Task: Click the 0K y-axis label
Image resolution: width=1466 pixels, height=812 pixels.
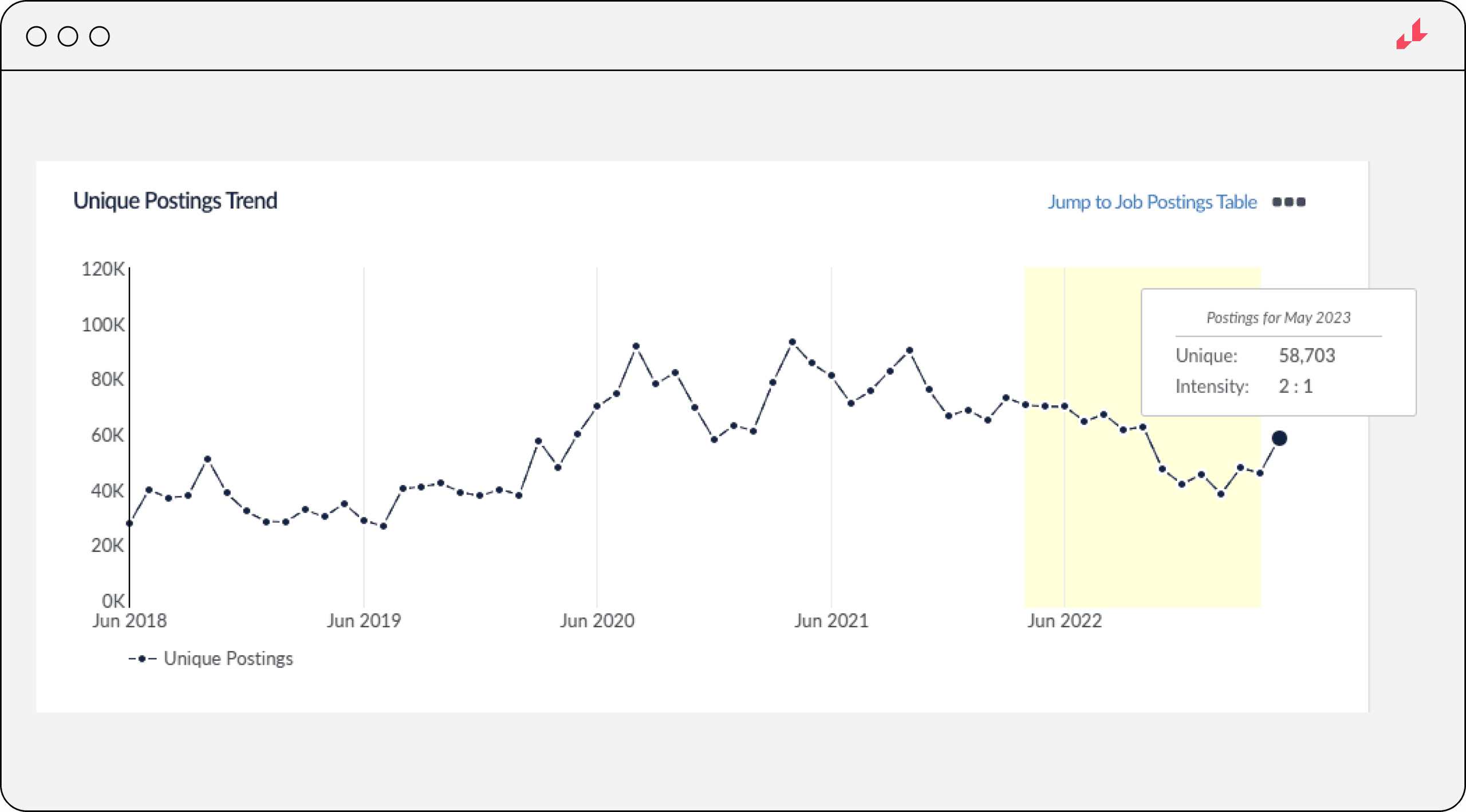Action: (113, 601)
